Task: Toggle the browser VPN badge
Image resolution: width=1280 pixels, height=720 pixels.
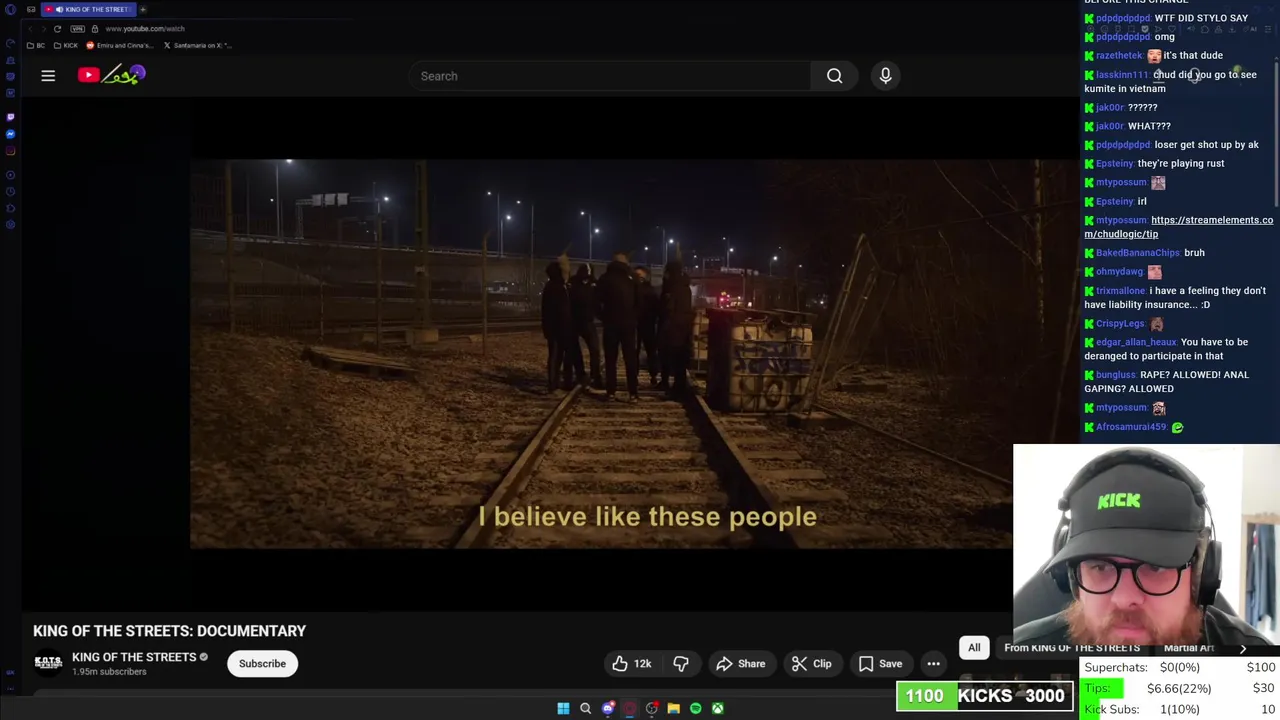Action: point(77,29)
